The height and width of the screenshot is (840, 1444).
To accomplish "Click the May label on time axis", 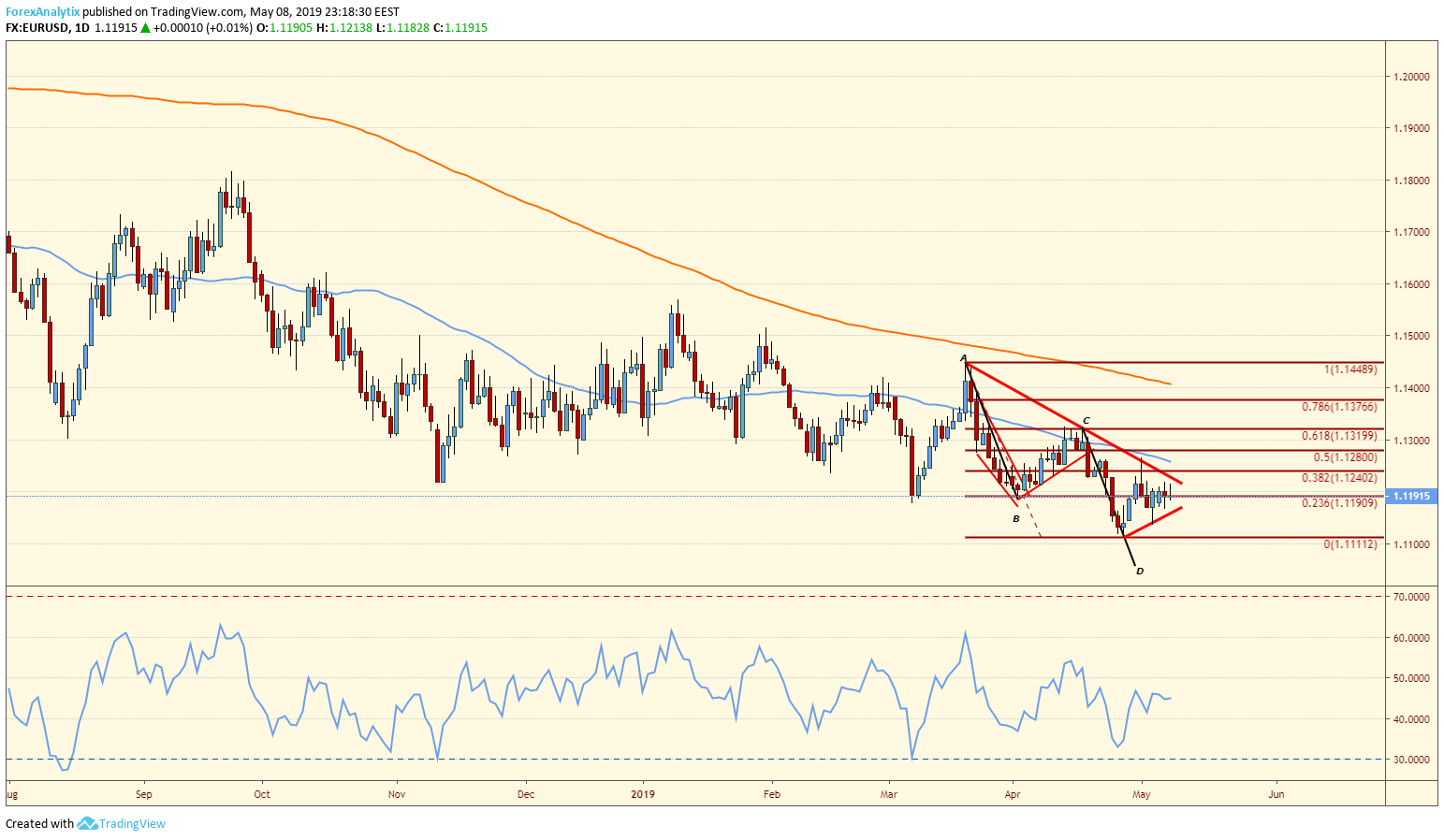I will (x=1141, y=794).
